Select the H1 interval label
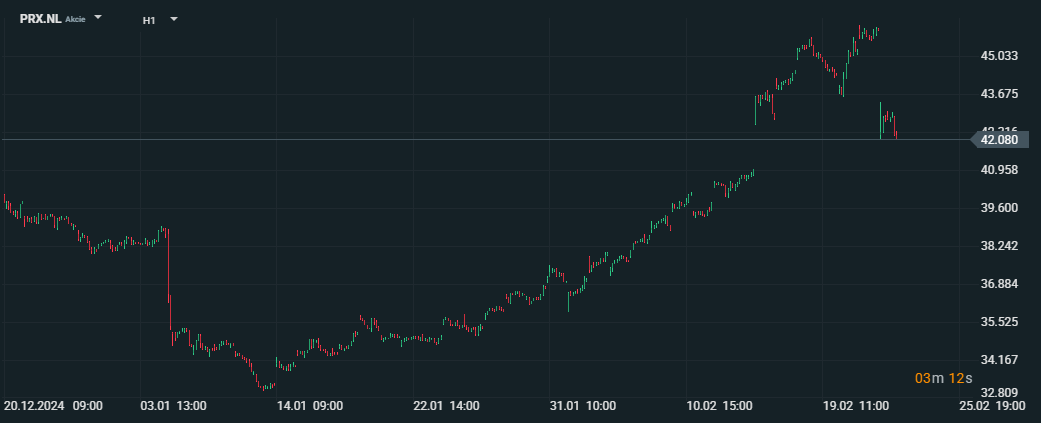Viewport: 1041px width, 423px height. tap(149, 19)
